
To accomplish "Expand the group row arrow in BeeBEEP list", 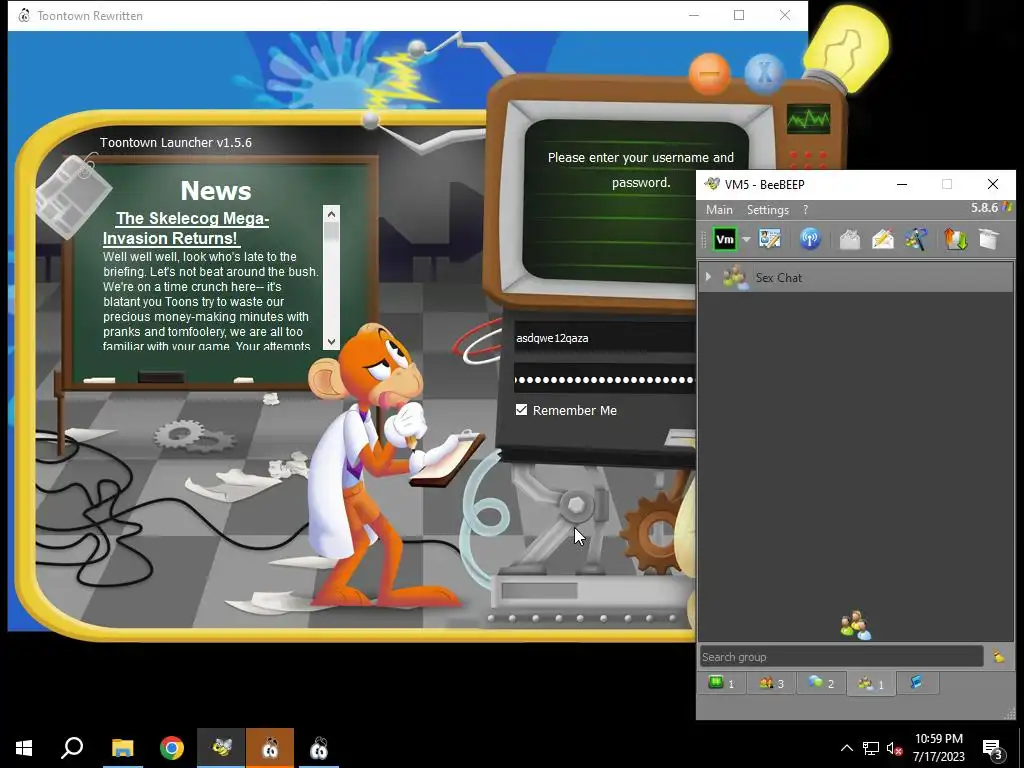I will pyautogui.click(x=708, y=277).
